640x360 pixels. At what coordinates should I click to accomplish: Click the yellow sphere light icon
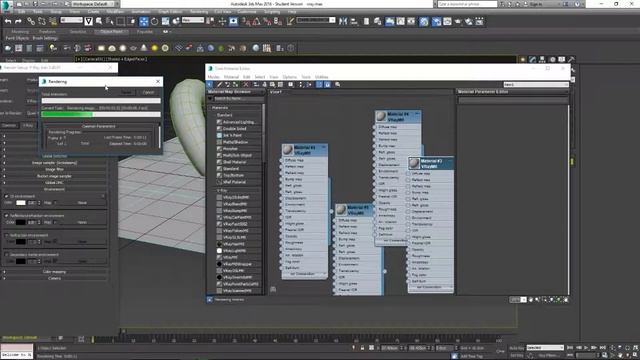pyautogui.click(x=154, y=48)
